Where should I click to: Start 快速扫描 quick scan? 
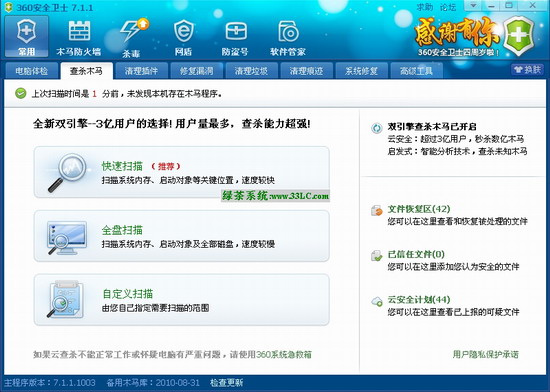coord(182,172)
